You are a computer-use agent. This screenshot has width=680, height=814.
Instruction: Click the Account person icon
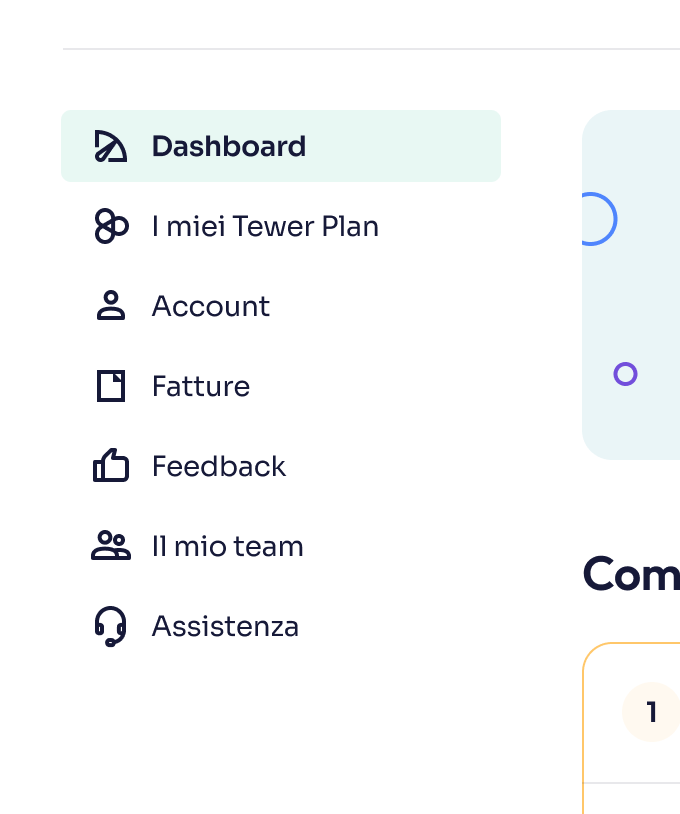110,306
